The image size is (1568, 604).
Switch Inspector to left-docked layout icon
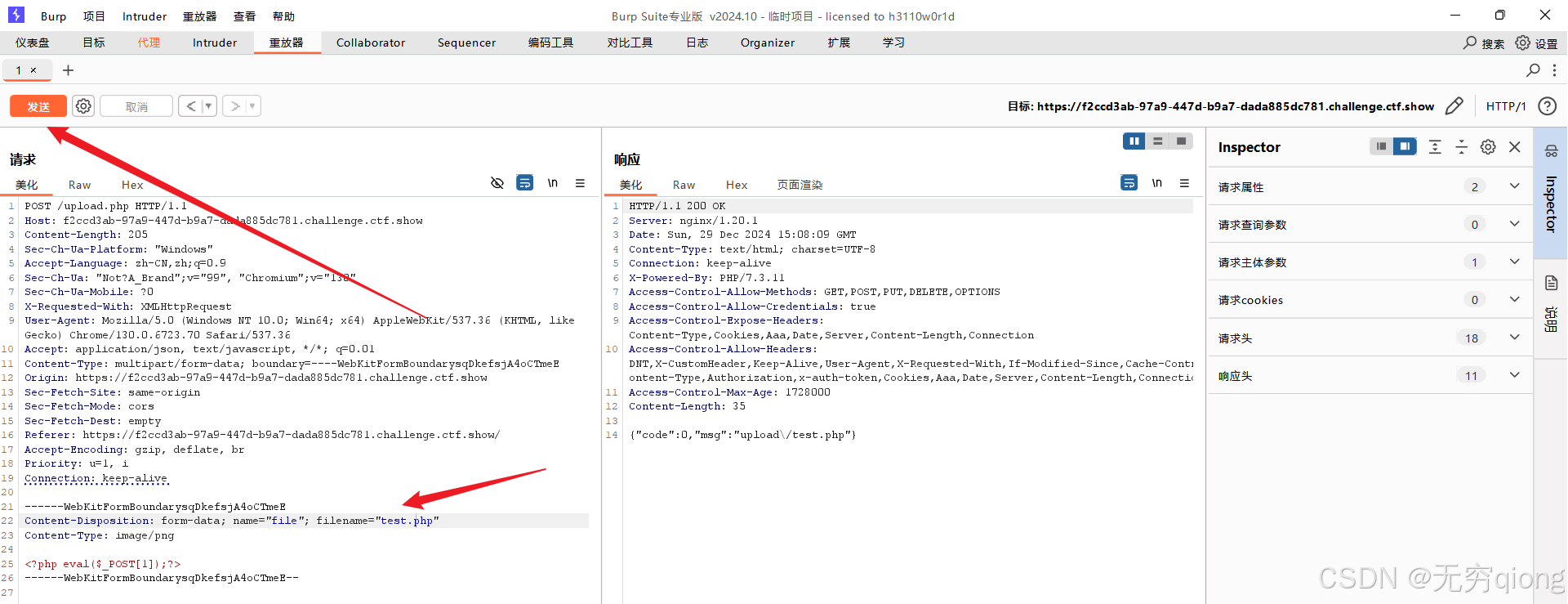tap(1381, 146)
